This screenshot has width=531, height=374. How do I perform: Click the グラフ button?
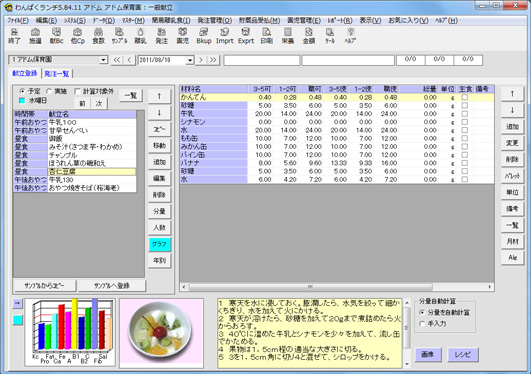pyautogui.click(x=160, y=244)
